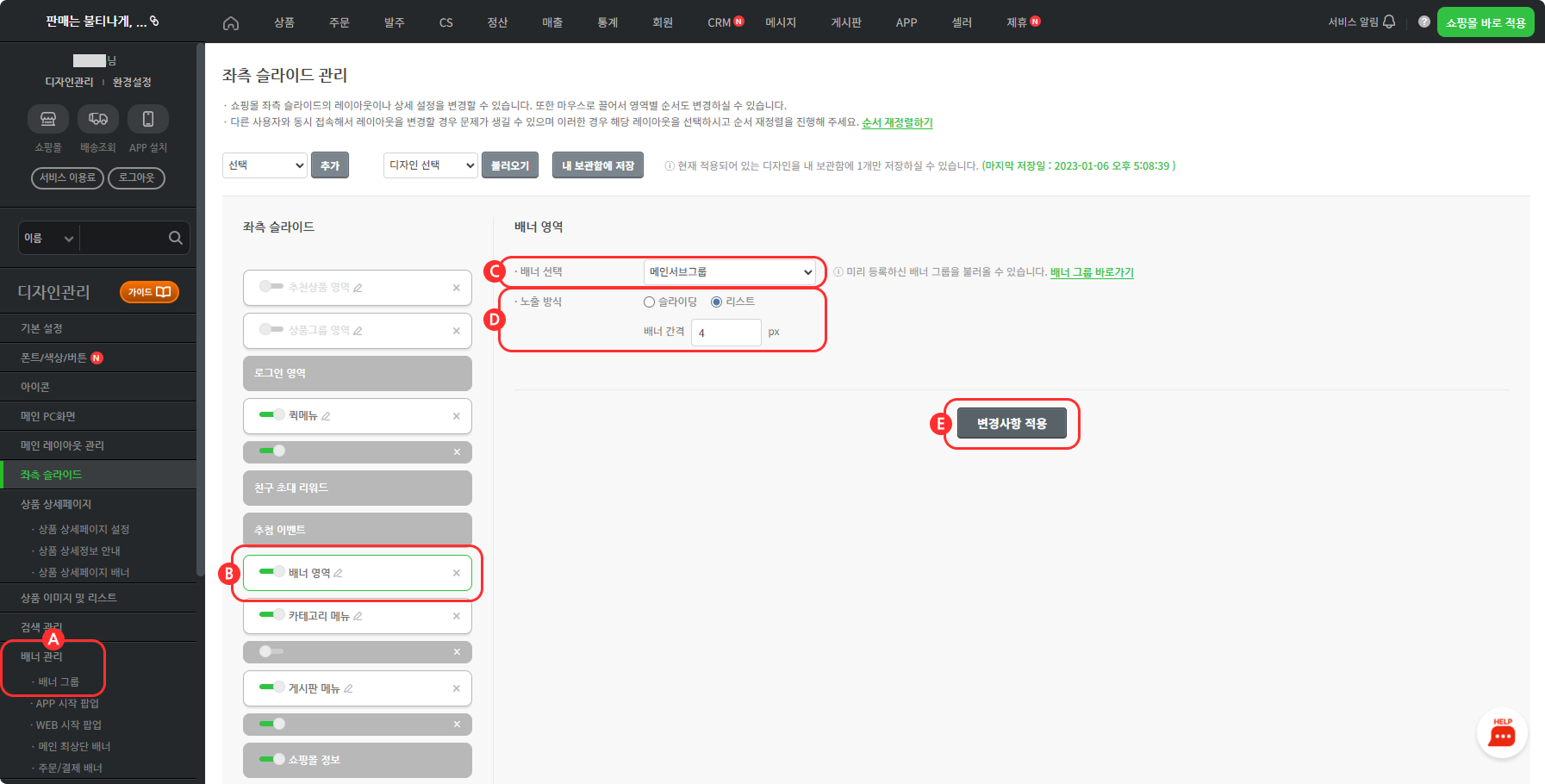
Task: Open the 상품 top menu
Action: pos(284,22)
